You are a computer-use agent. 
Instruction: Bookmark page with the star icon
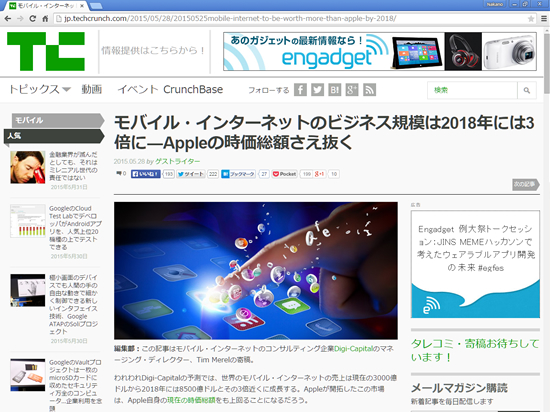531,19
